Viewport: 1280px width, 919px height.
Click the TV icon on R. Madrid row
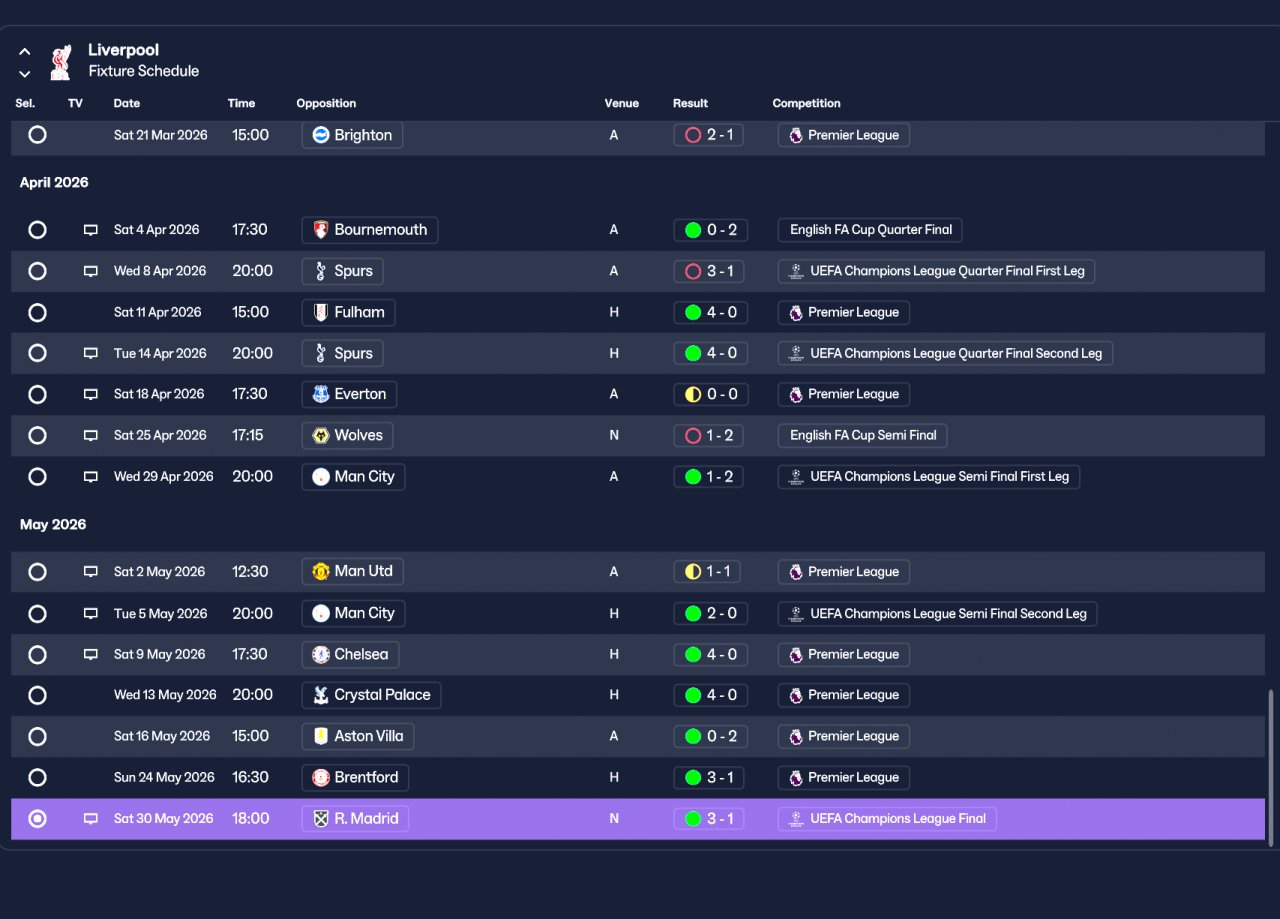(x=91, y=819)
